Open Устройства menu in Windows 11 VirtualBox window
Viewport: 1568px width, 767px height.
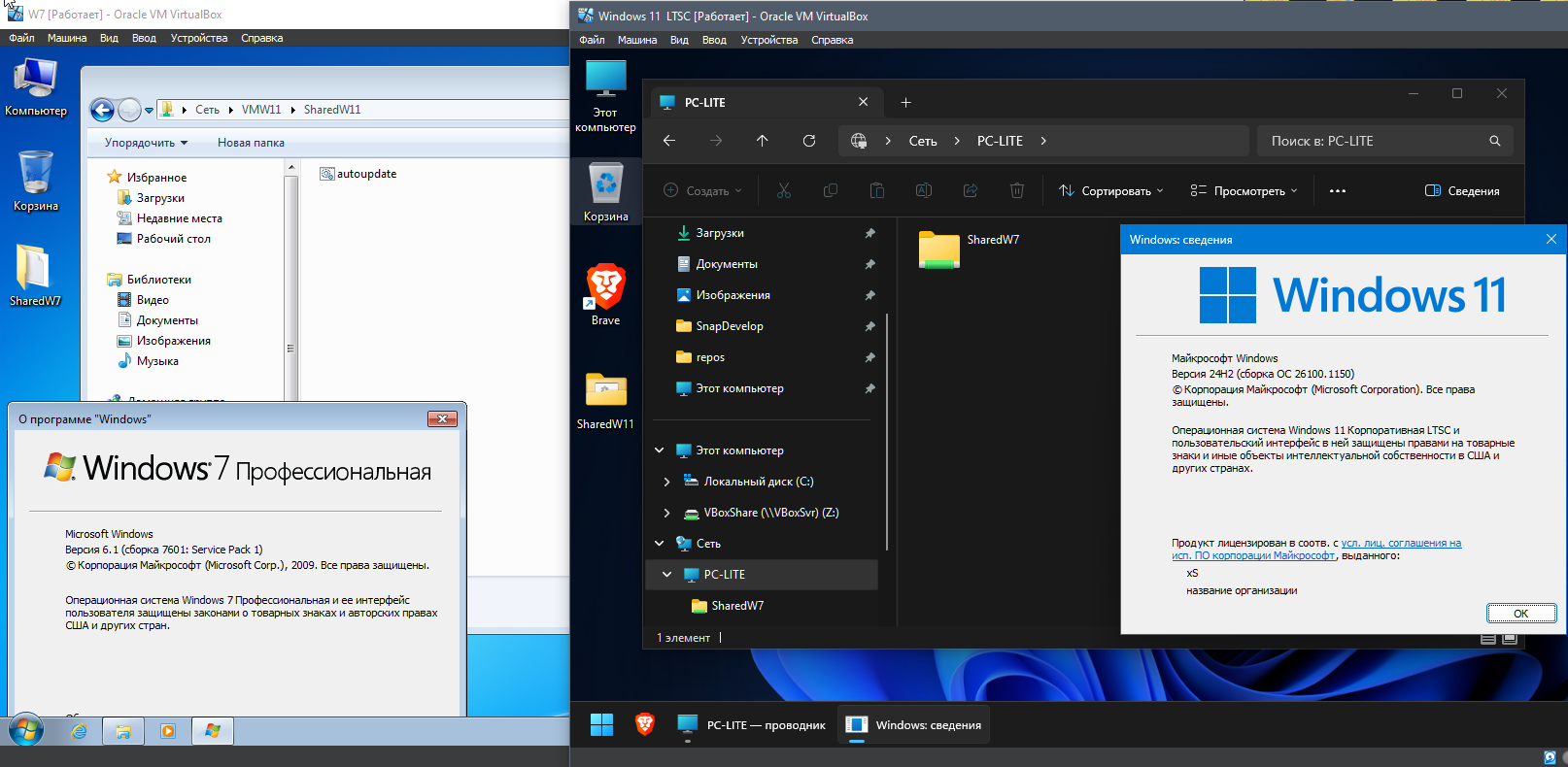(x=769, y=40)
